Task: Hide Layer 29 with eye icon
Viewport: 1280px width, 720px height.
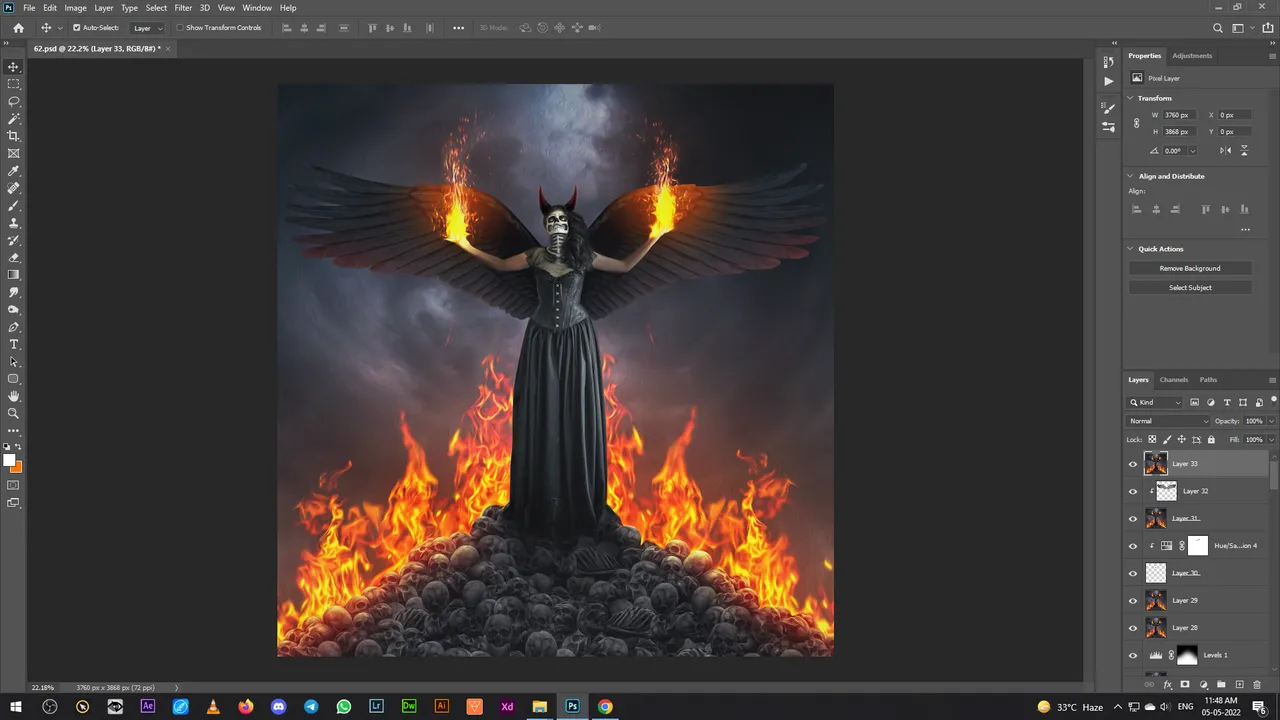Action: 1133,601
